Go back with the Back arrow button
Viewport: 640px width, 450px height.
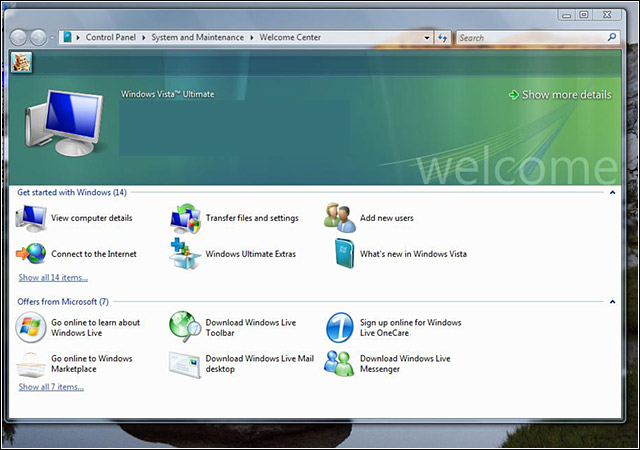[18, 38]
